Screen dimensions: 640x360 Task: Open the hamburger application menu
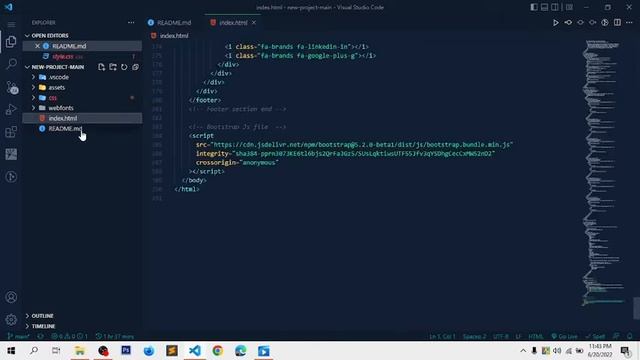pyautogui.click(x=11, y=24)
